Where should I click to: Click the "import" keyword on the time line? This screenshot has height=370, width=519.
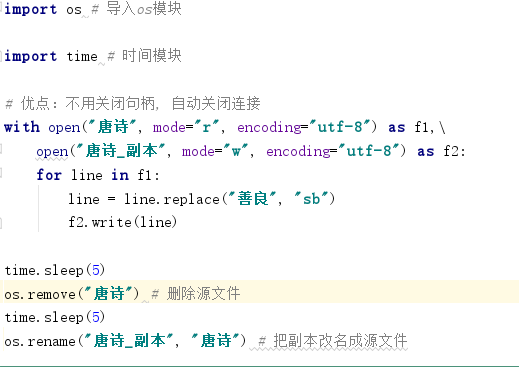tap(31, 56)
